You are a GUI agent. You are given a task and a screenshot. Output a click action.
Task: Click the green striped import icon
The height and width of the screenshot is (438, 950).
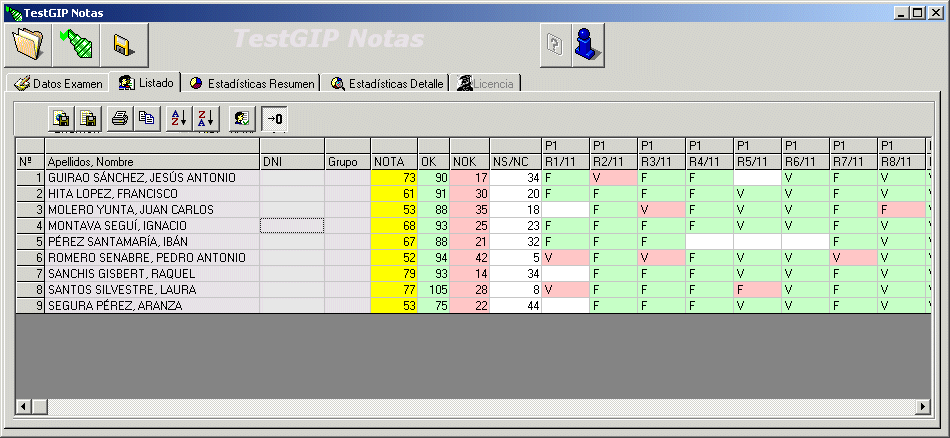(76, 45)
